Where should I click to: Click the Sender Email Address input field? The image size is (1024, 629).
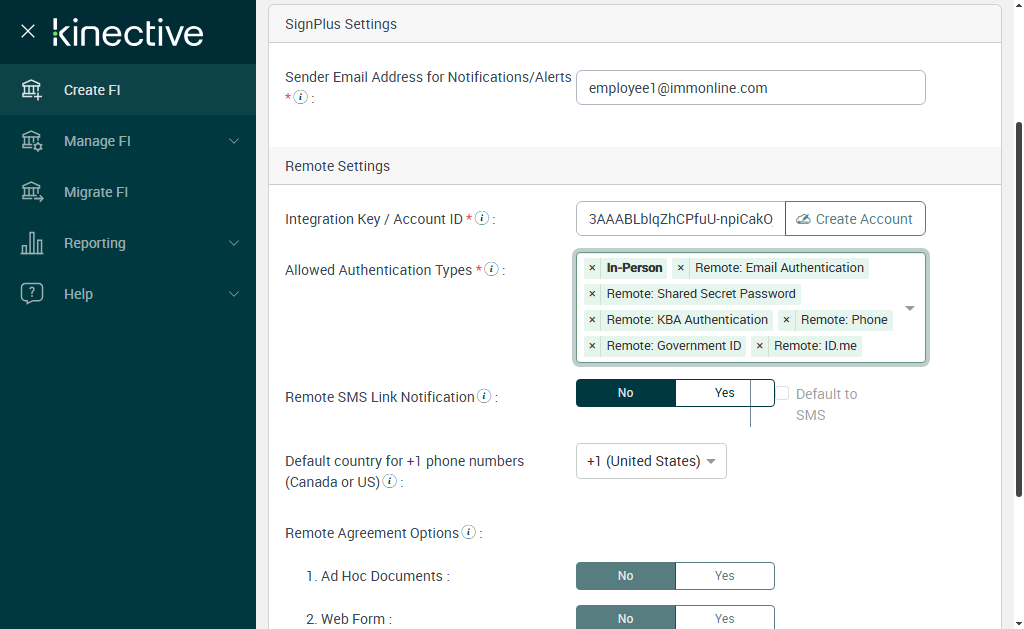pos(750,88)
